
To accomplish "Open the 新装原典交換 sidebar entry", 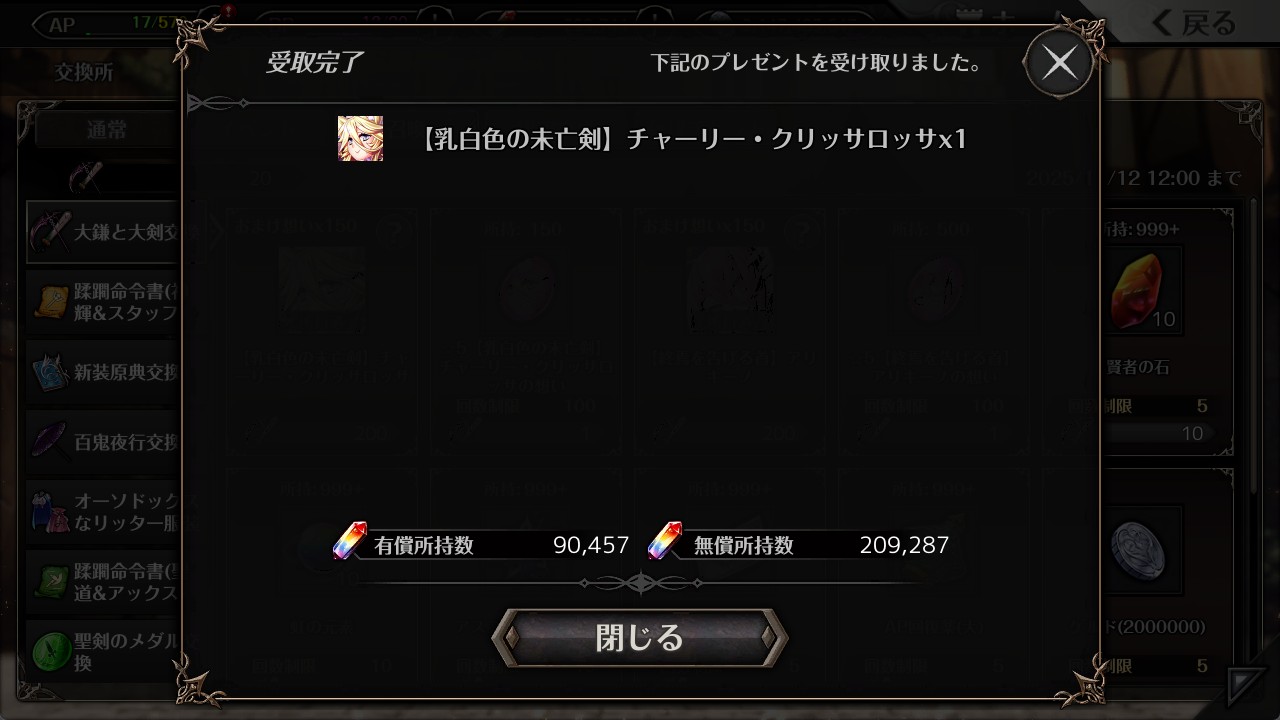I will coord(104,372).
